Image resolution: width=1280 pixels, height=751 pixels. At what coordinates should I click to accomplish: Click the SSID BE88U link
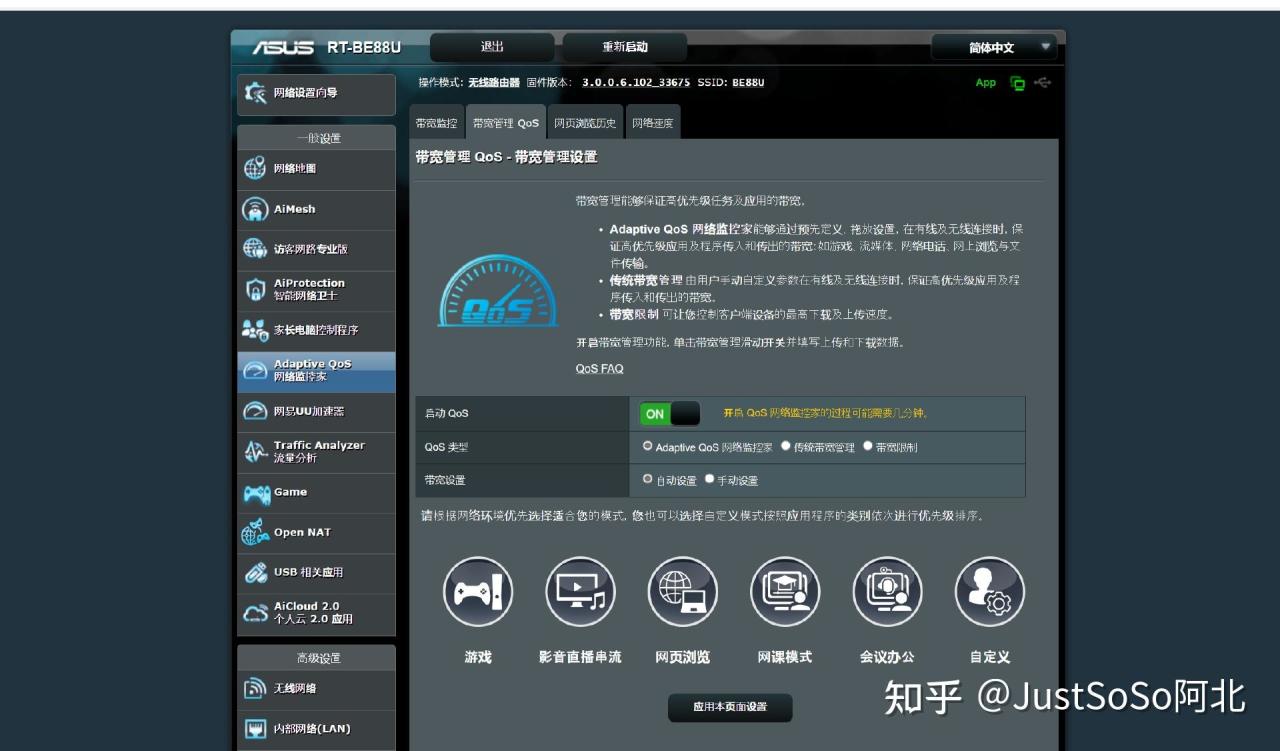[748, 83]
